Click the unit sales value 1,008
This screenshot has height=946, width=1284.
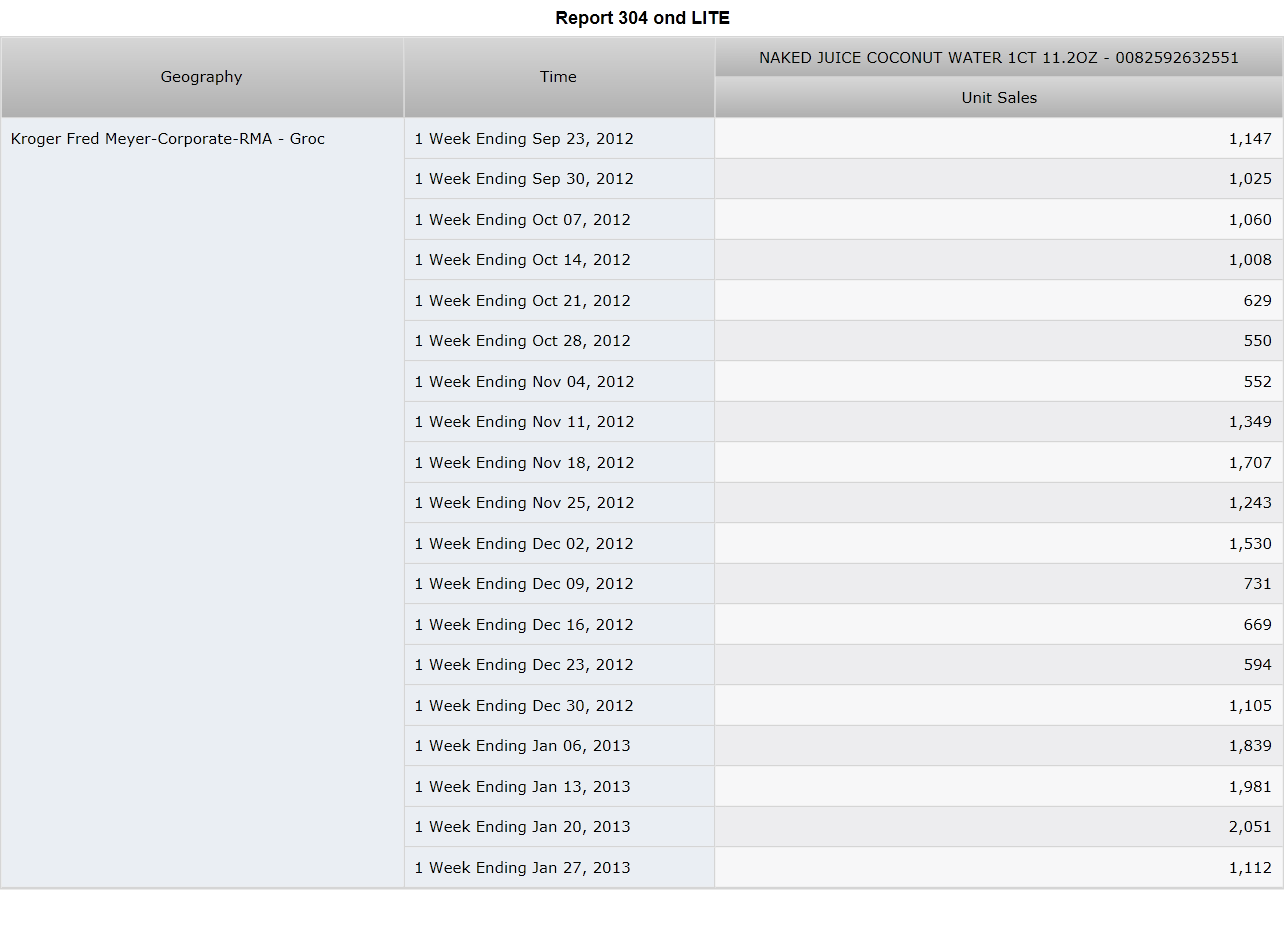click(1250, 260)
